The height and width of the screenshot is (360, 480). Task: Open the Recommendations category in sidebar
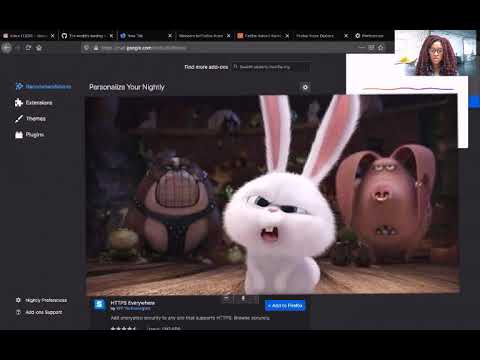43,87
